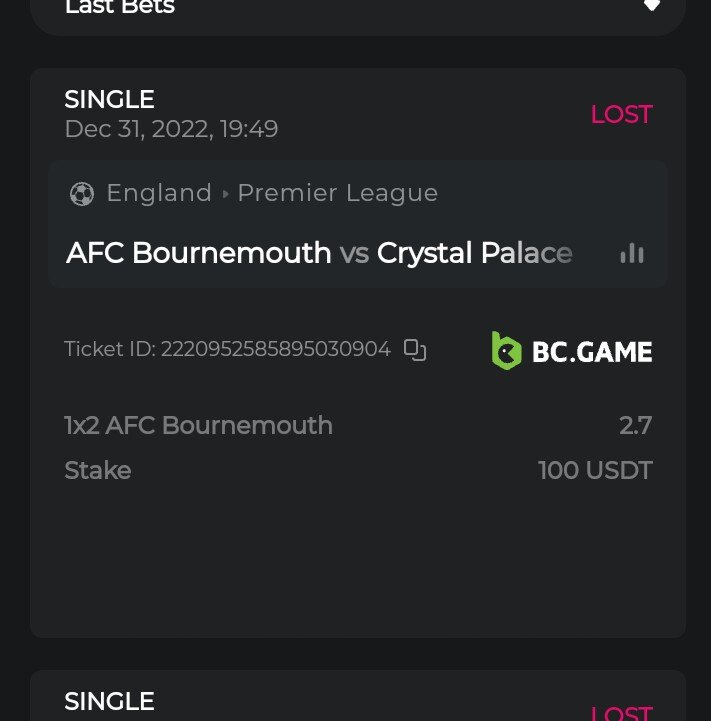Click the 1x2 AFC Bournemouth selection
Screen dimensions: 711x721
click(x=198, y=425)
